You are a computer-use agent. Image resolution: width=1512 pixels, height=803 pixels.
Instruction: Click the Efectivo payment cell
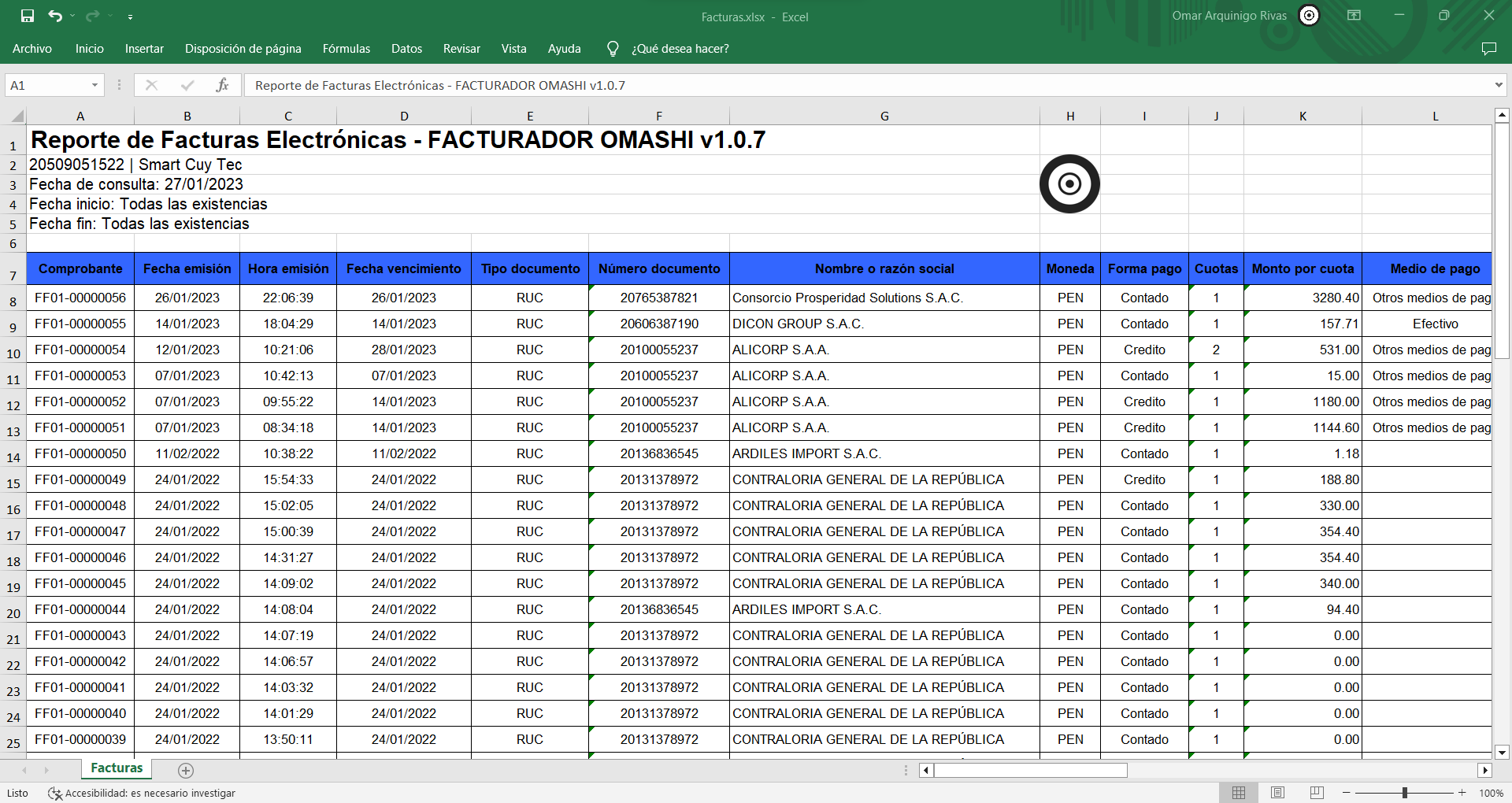point(1427,324)
